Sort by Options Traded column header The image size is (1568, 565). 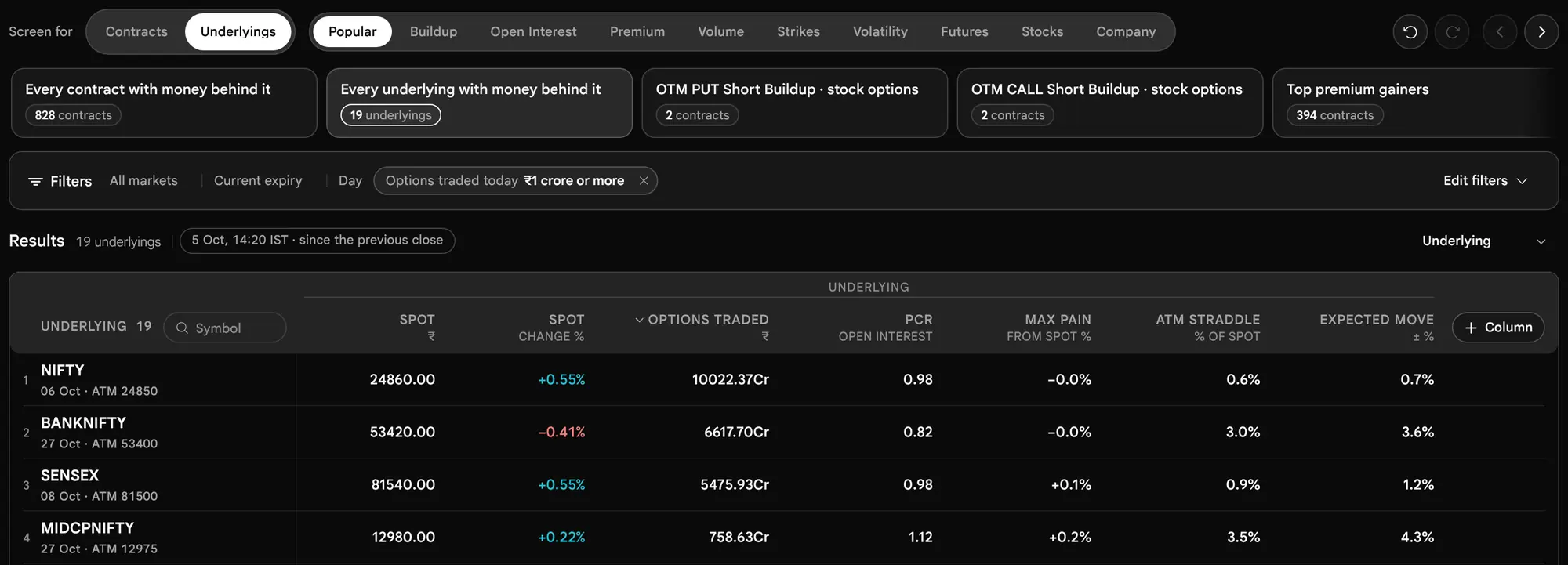tap(702, 328)
